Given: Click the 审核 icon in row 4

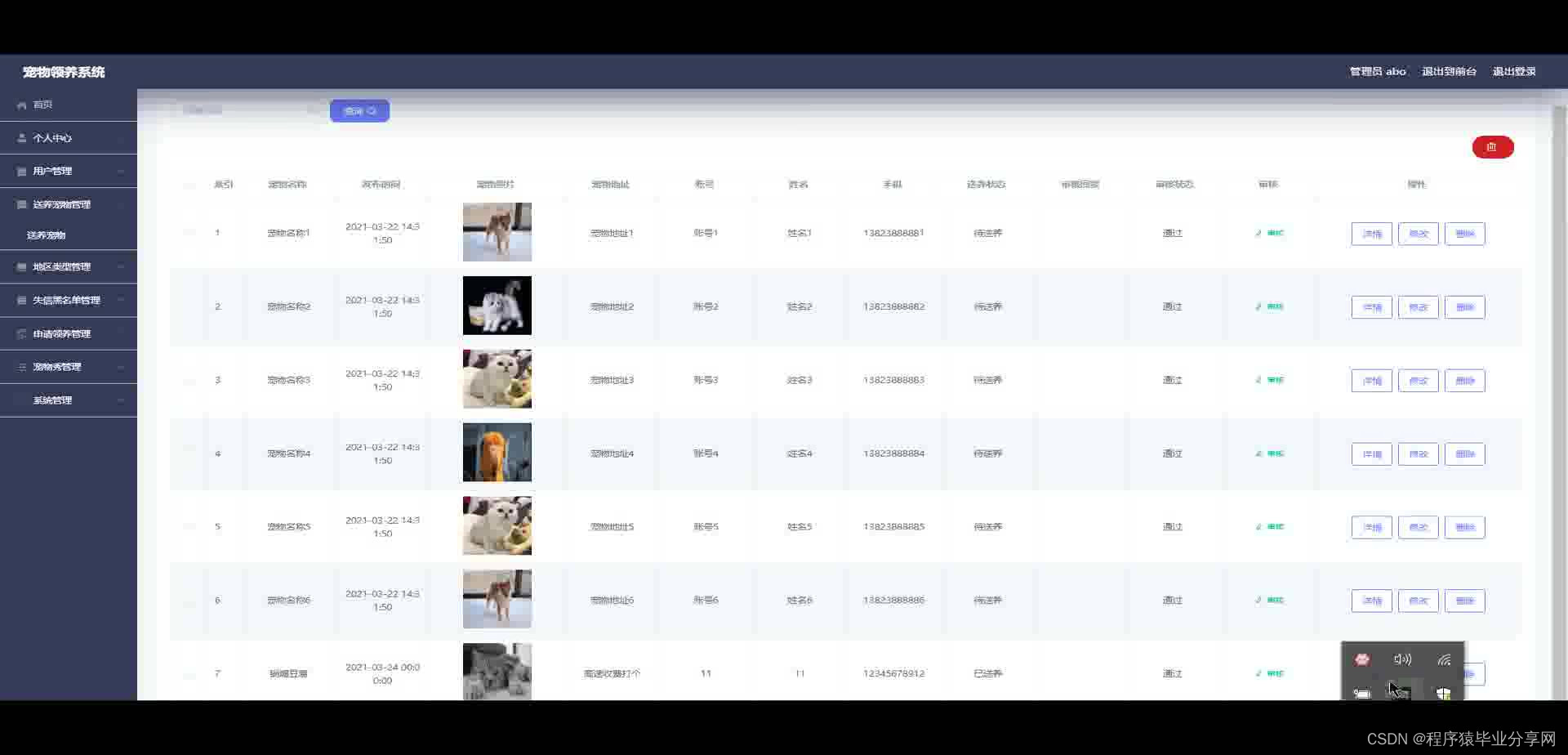Looking at the screenshot, I should pos(1258,453).
